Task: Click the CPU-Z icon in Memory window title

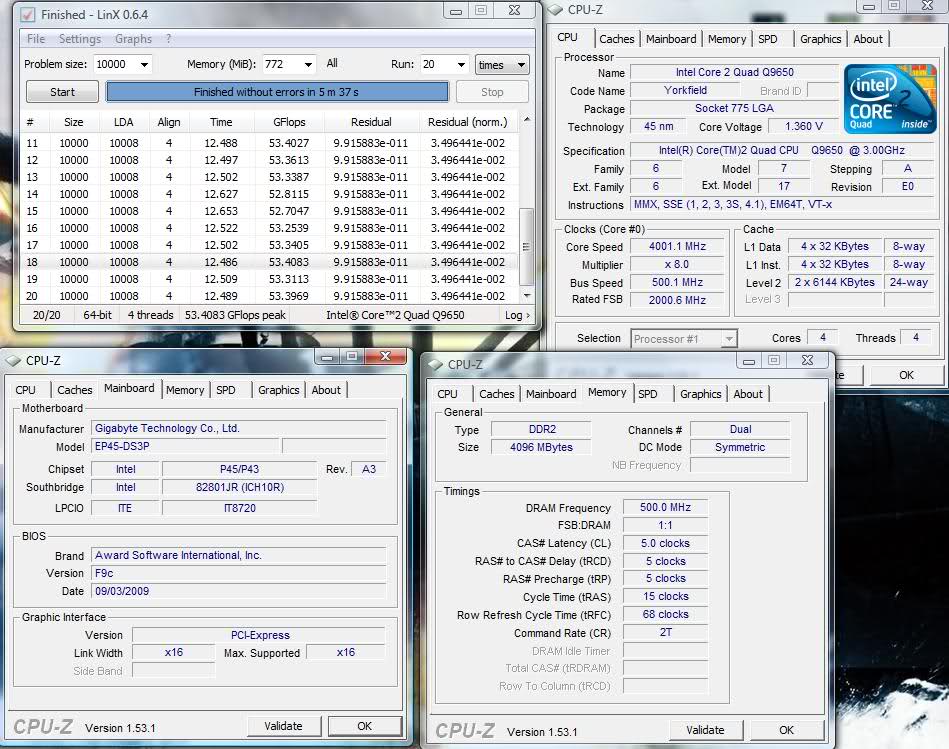Action: click(435, 365)
